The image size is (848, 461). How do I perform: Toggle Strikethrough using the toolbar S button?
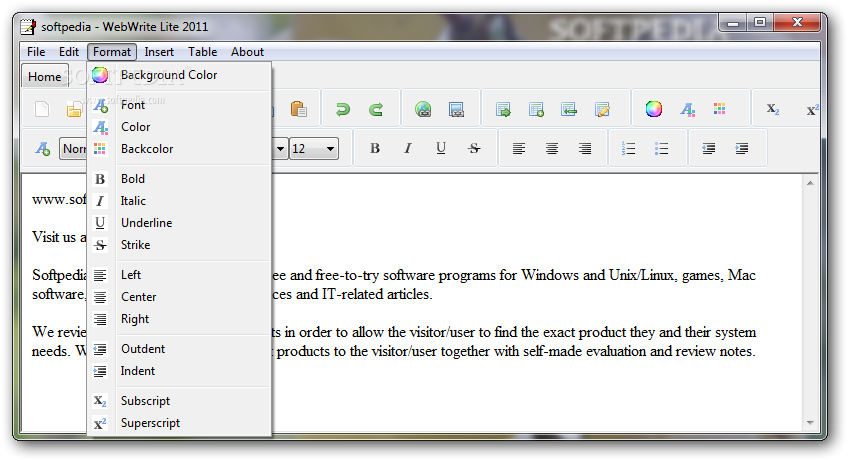coord(474,148)
